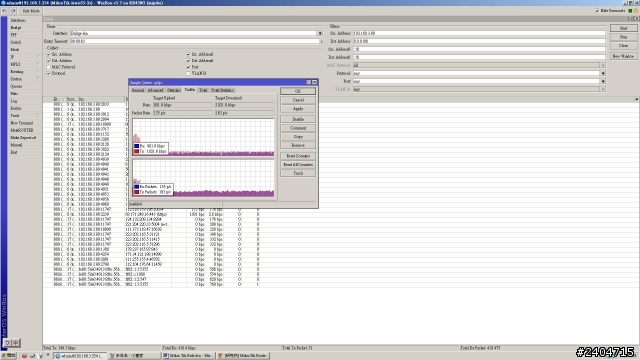Expand the System submenu in sidebar

[x=24, y=79]
